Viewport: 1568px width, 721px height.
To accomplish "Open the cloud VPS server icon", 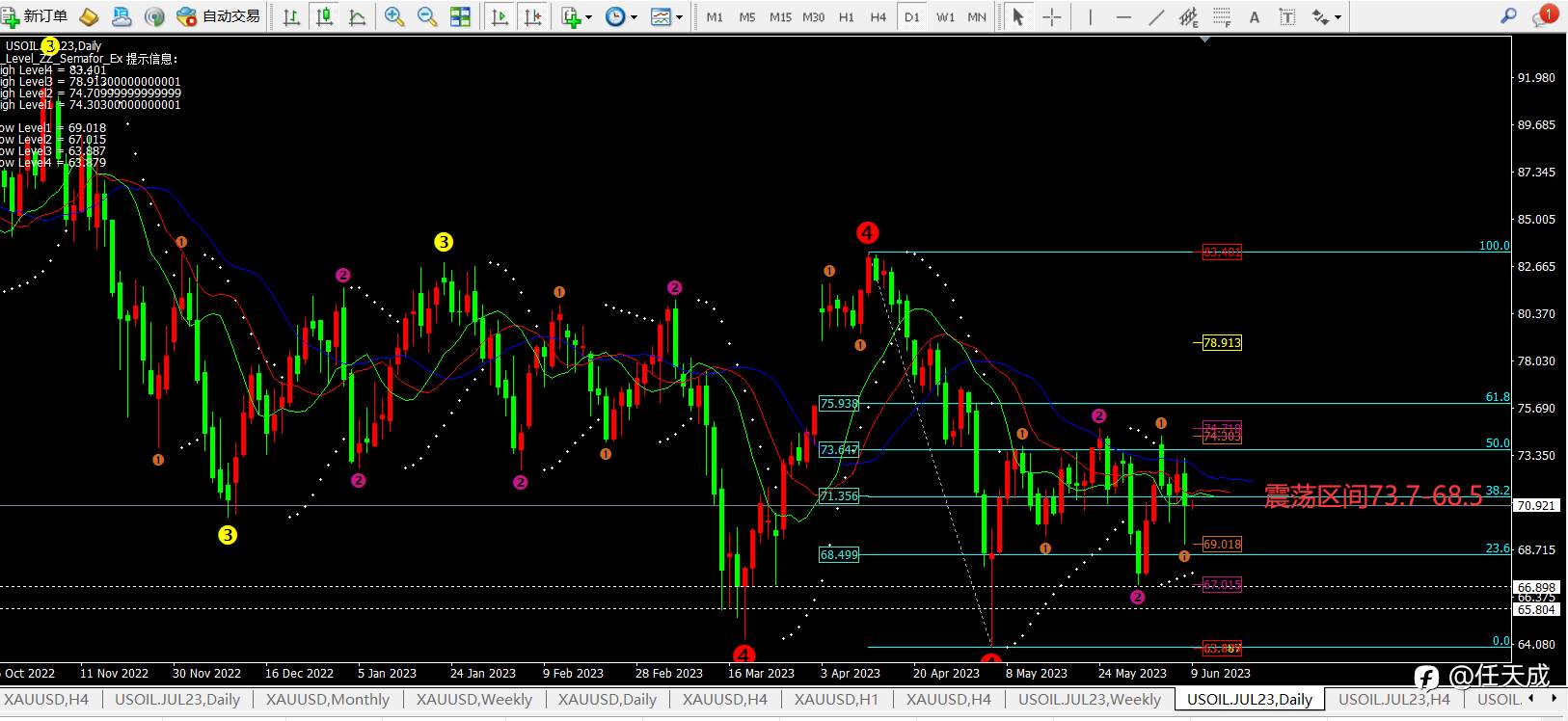I will tap(122, 16).
